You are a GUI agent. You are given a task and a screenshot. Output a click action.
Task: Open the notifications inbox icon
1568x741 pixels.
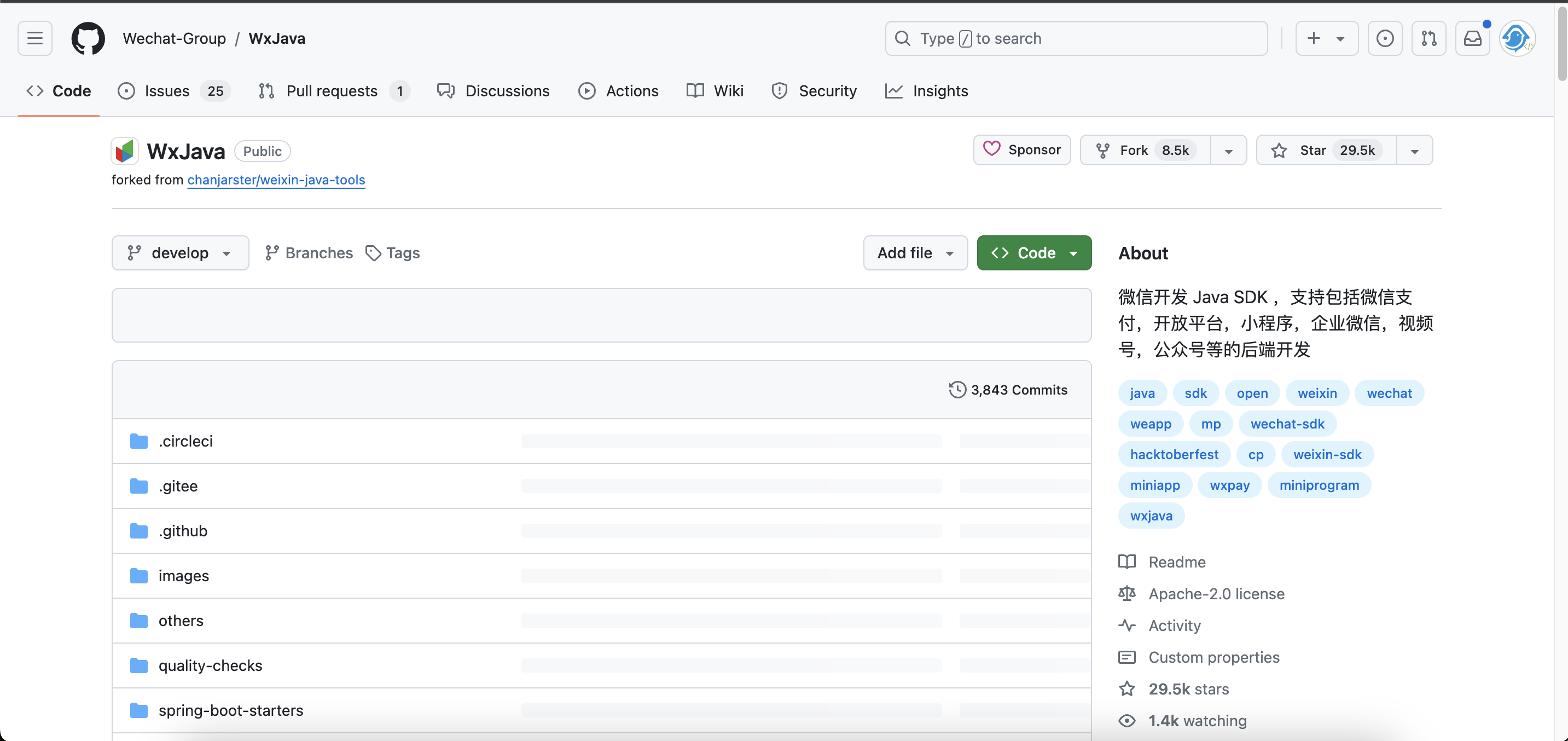[x=1472, y=38]
